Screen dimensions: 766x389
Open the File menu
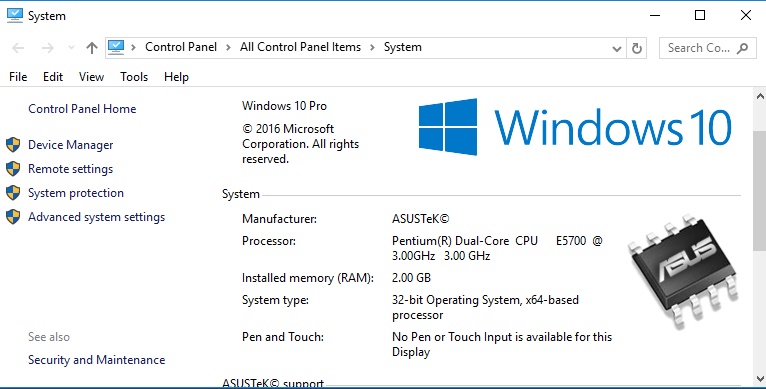coord(18,77)
